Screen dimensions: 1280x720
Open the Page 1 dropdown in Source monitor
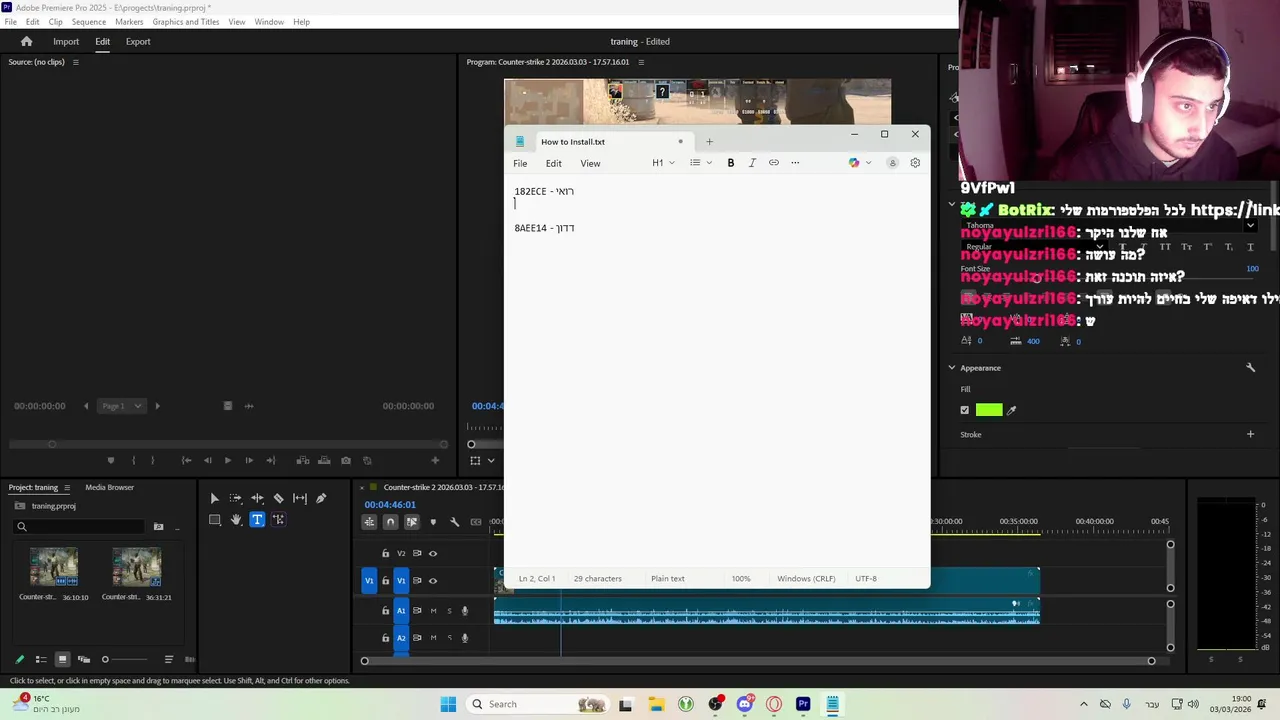121,406
